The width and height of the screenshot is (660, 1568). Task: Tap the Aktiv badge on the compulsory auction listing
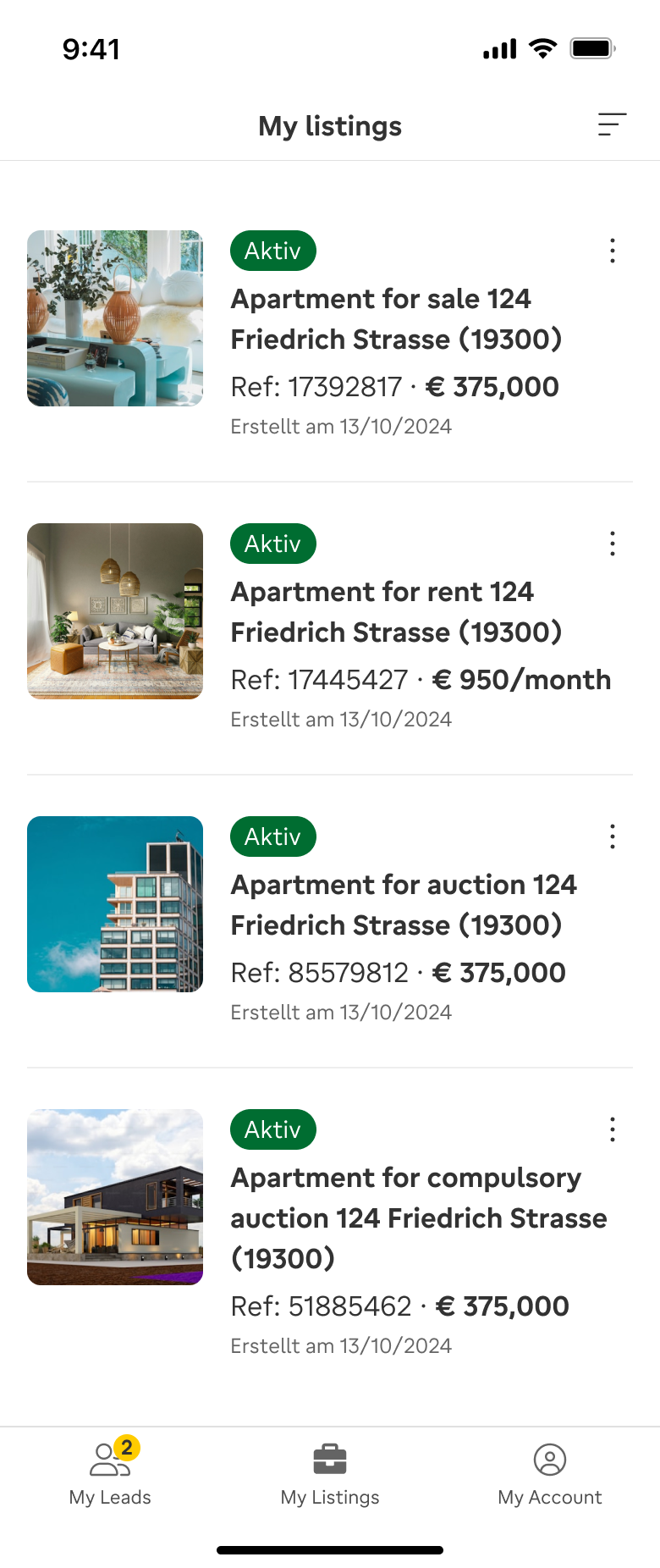272,1129
